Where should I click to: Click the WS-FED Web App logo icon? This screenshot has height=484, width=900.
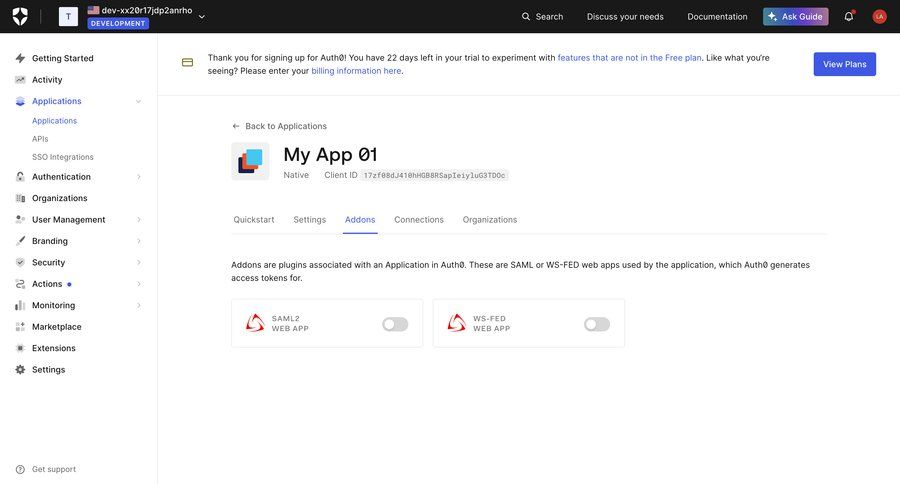click(456, 323)
